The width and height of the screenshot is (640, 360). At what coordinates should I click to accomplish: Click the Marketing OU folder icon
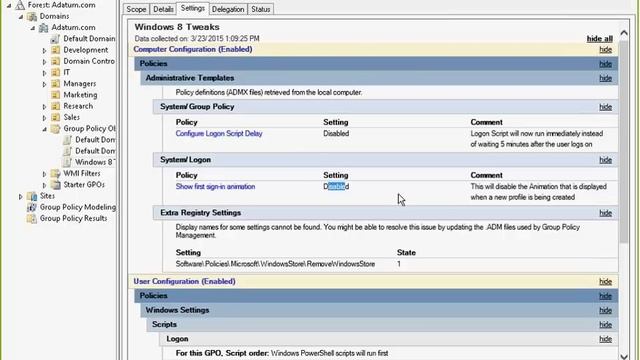pos(56,95)
